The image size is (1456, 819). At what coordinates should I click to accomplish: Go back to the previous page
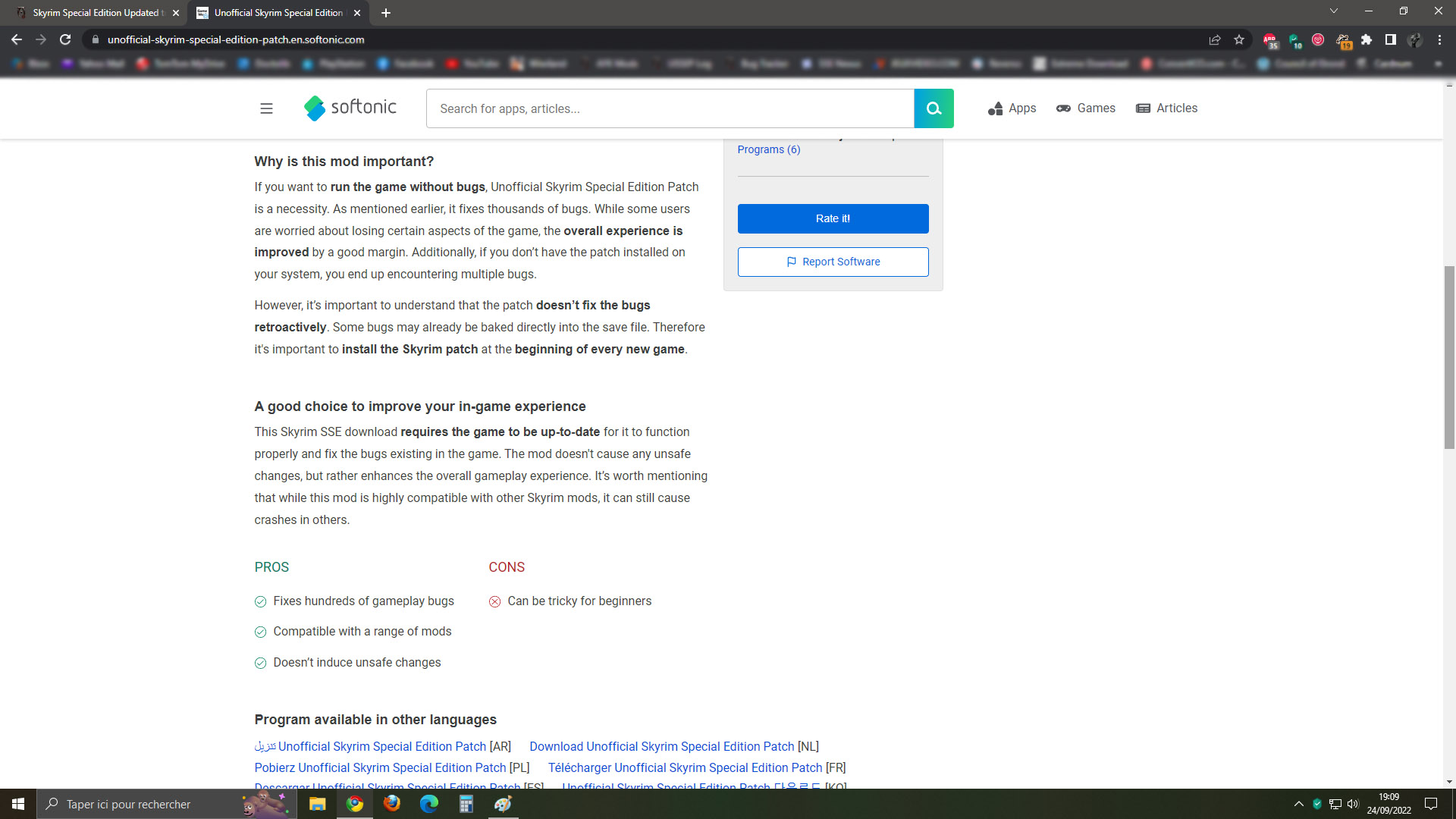17,39
